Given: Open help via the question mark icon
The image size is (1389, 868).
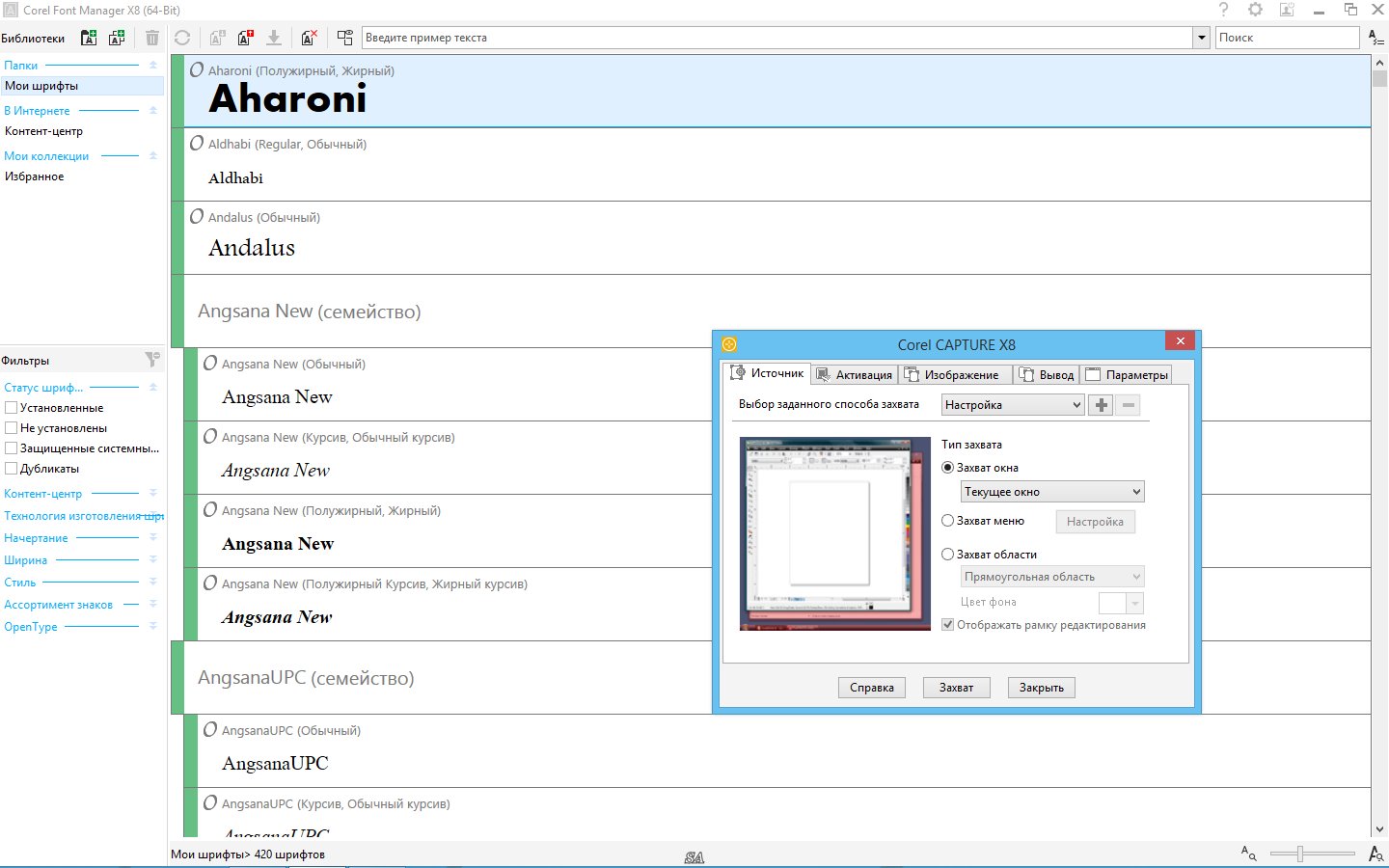Looking at the screenshot, I should click(1223, 10).
